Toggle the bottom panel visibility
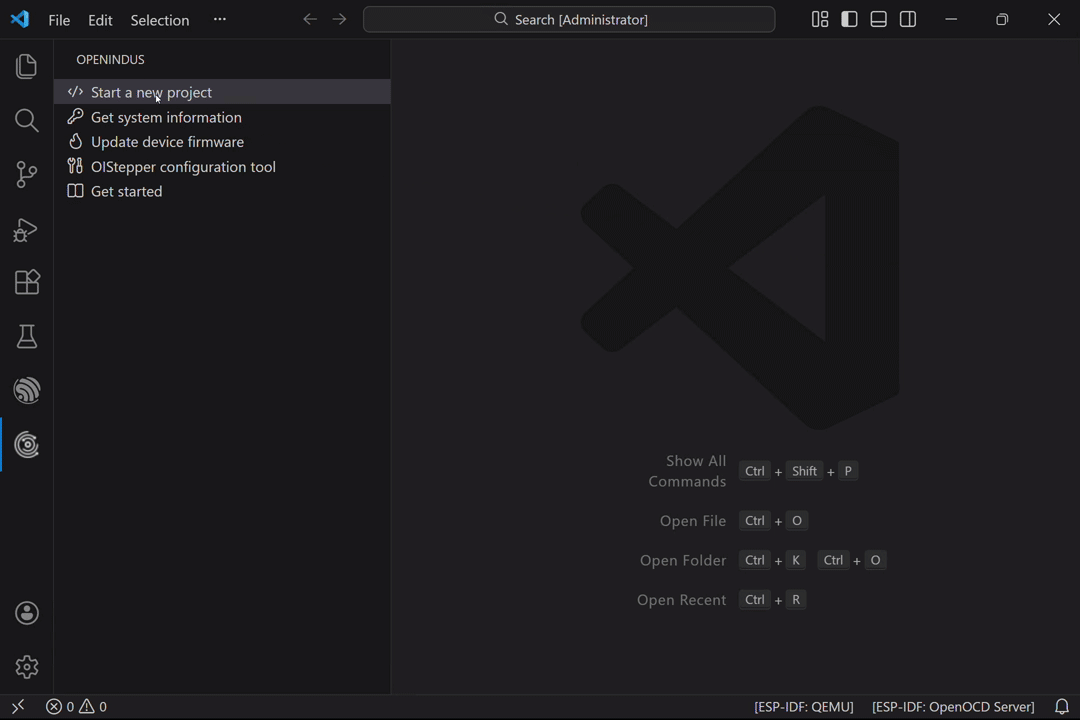This screenshot has width=1080, height=720. click(x=879, y=20)
